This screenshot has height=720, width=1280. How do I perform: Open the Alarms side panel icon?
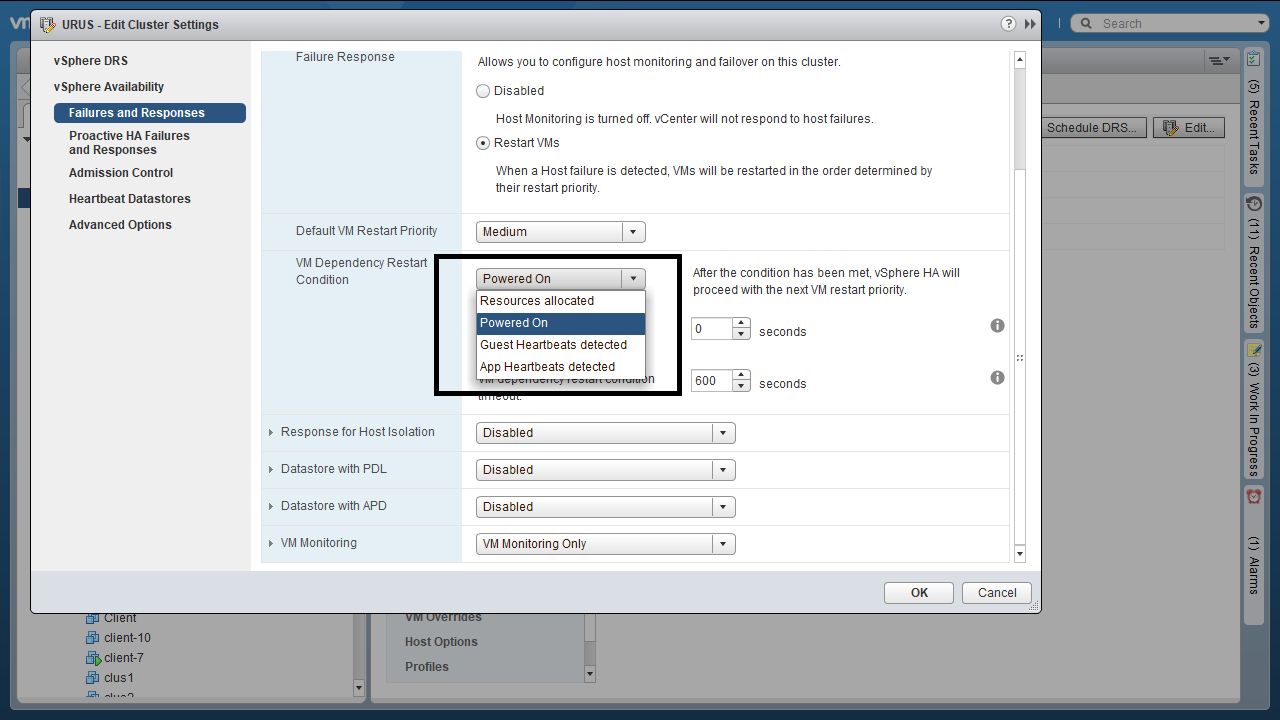pyautogui.click(x=1254, y=496)
